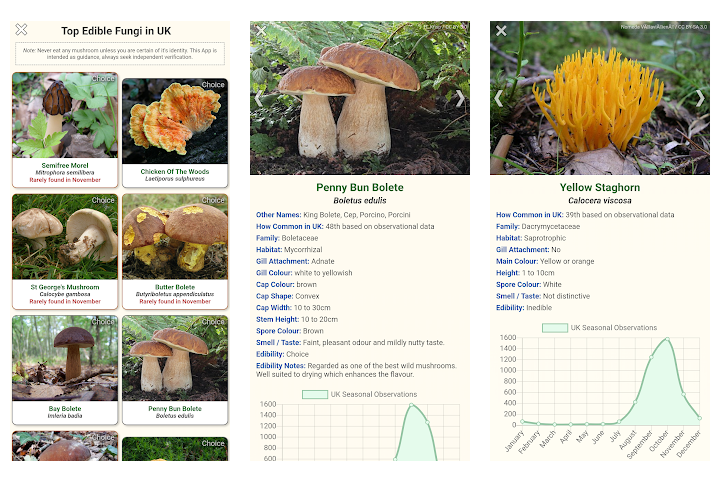Close the Penny Bun Bolete detail view
718x484 pixels.
tap(261, 31)
